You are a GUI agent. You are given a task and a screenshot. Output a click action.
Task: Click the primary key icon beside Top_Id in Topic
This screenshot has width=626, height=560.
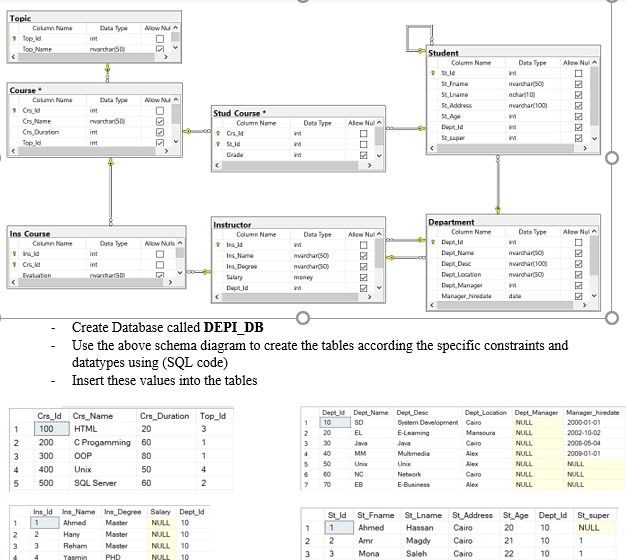pos(14,38)
